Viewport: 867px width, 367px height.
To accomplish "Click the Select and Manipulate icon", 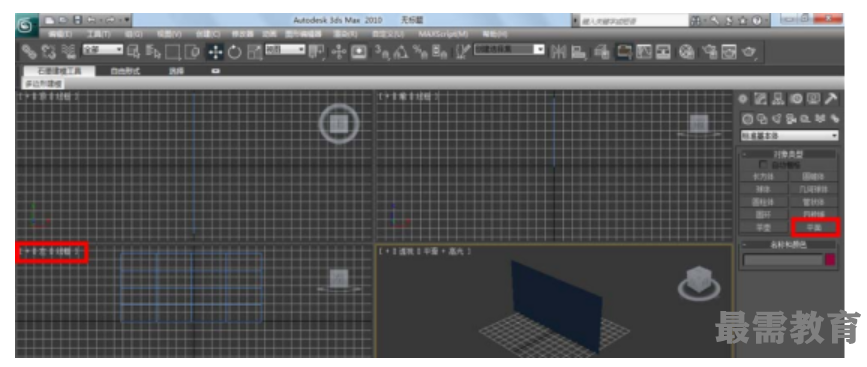I will [x=340, y=52].
